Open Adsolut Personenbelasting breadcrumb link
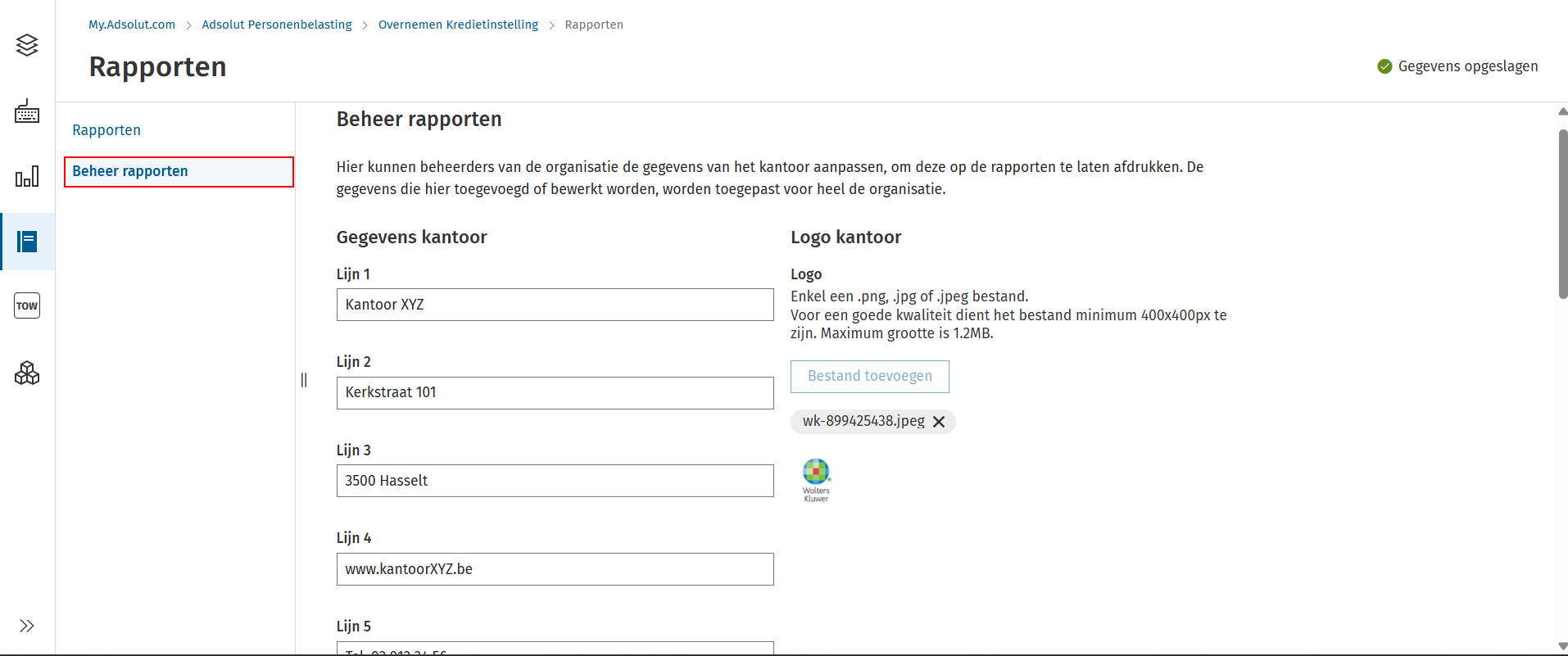This screenshot has width=1568, height=656. tap(277, 25)
